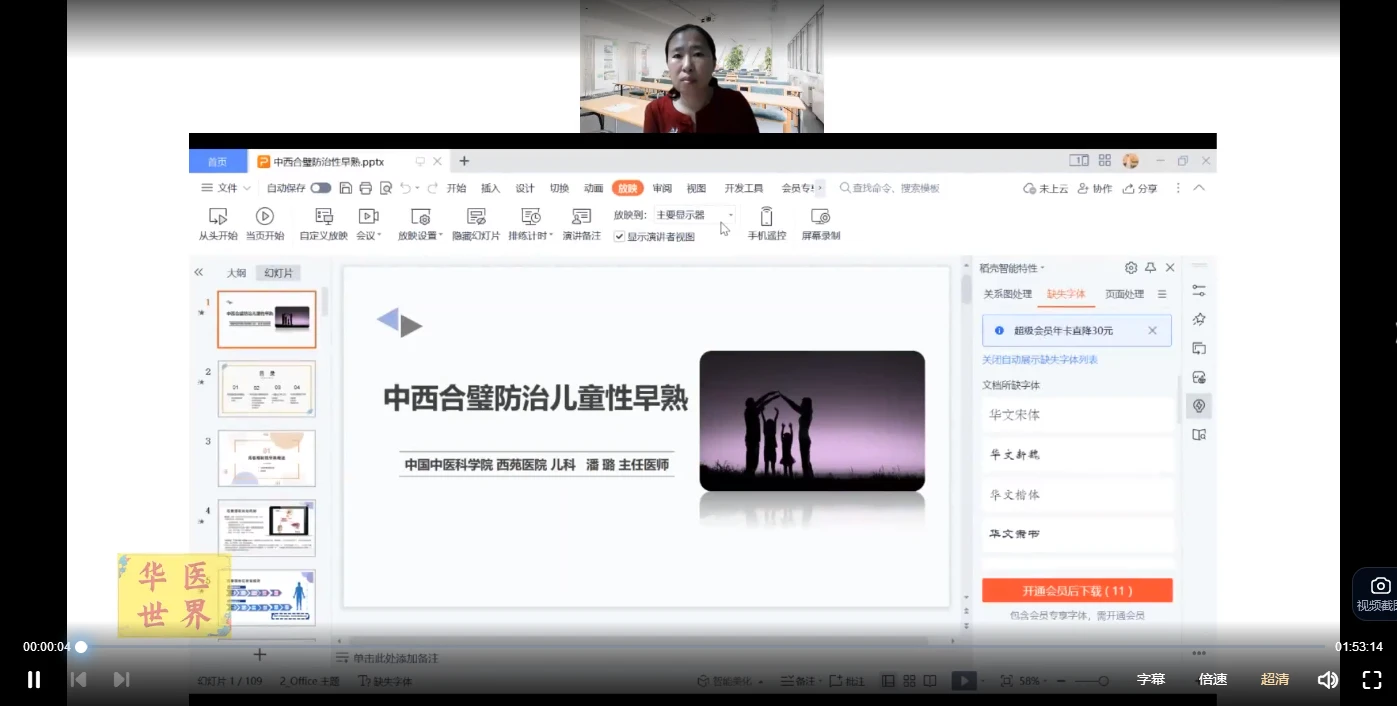This screenshot has height=706, width=1397.
Task: Pause the video playback
Action: click(x=34, y=680)
